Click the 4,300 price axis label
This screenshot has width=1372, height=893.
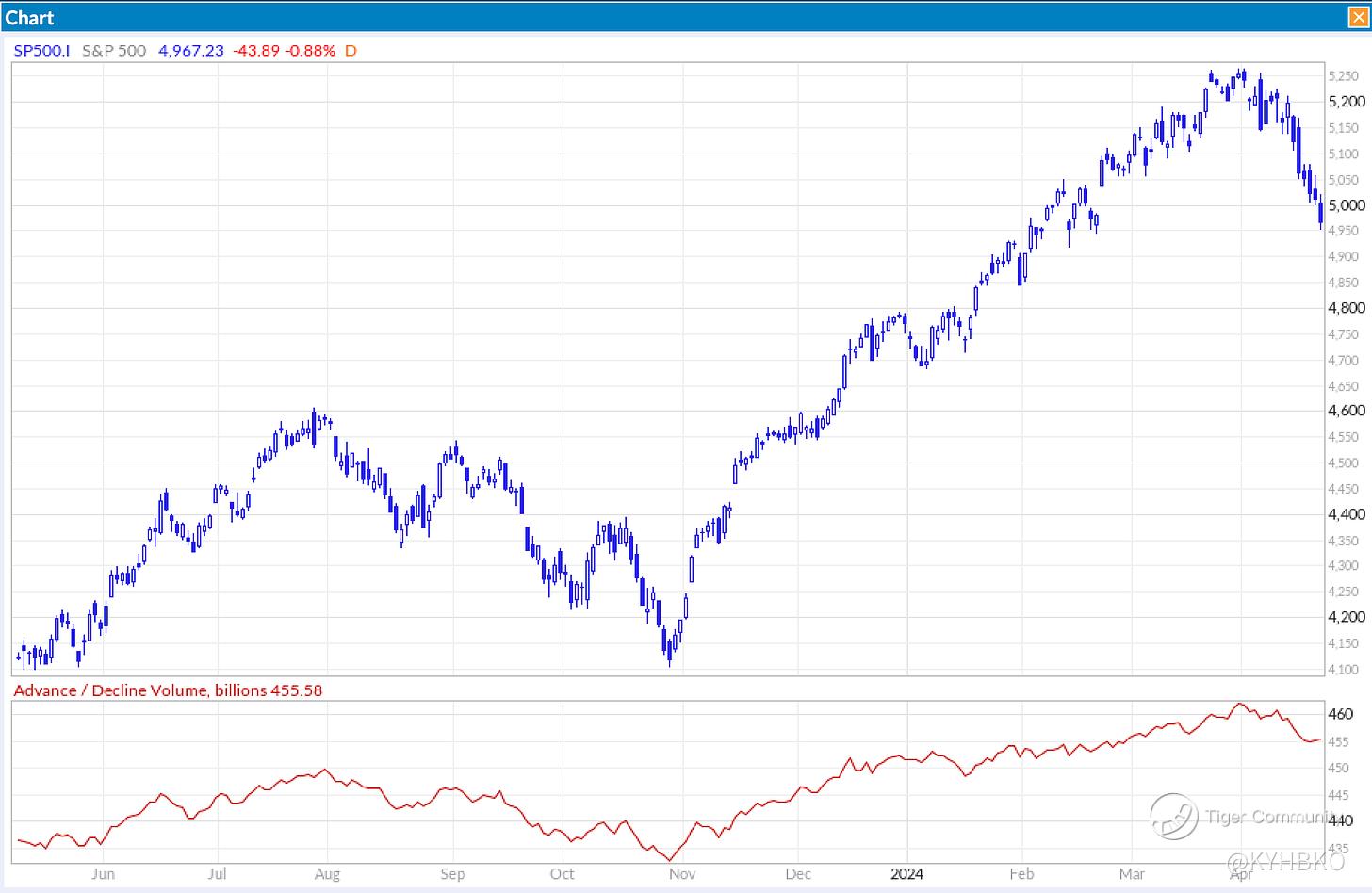tap(1344, 566)
